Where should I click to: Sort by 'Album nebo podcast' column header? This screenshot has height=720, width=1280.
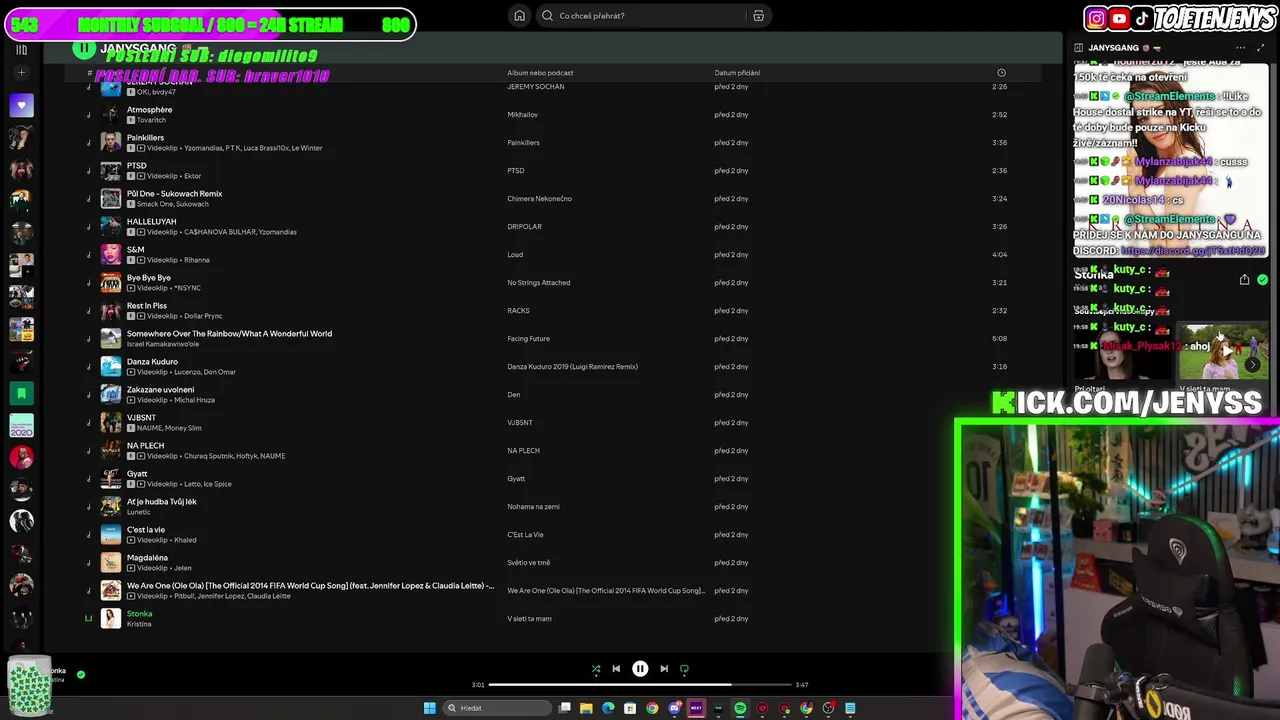540,73
